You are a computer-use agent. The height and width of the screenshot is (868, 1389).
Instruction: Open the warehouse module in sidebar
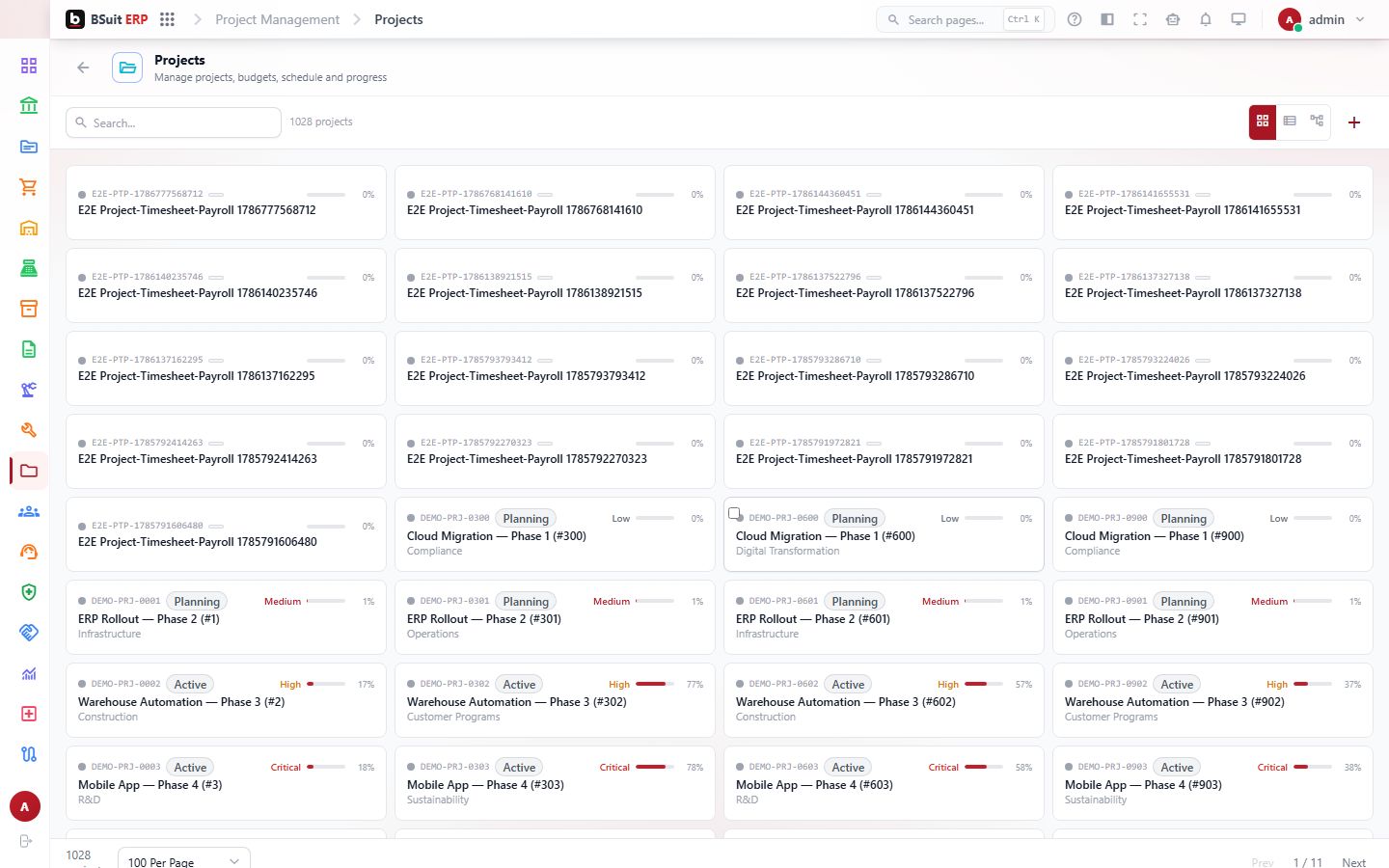click(29, 228)
